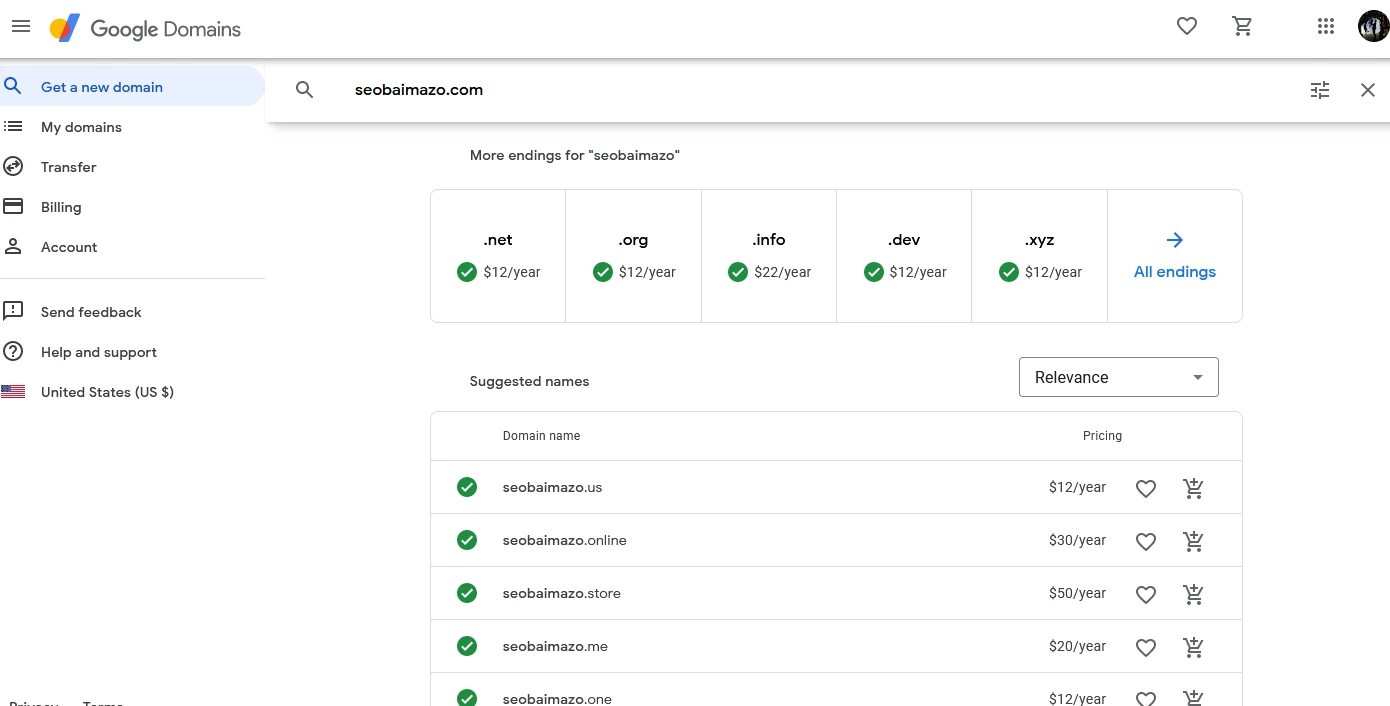The image size is (1390, 706).
Task: Select the .dev ending card
Action: pos(904,256)
